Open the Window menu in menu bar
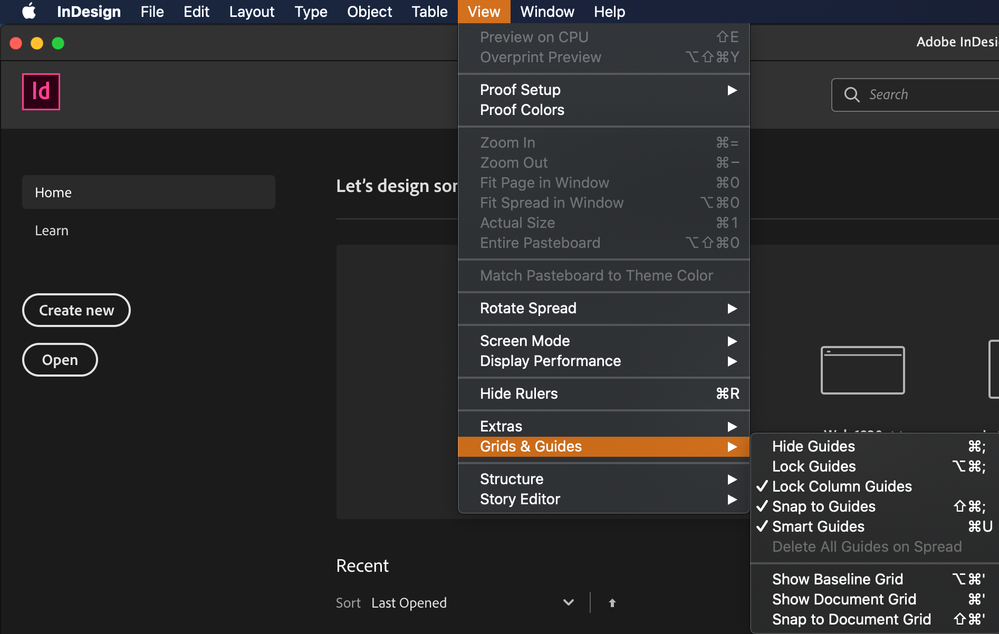This screenshot has height=634, width=999. pos(547,11)
